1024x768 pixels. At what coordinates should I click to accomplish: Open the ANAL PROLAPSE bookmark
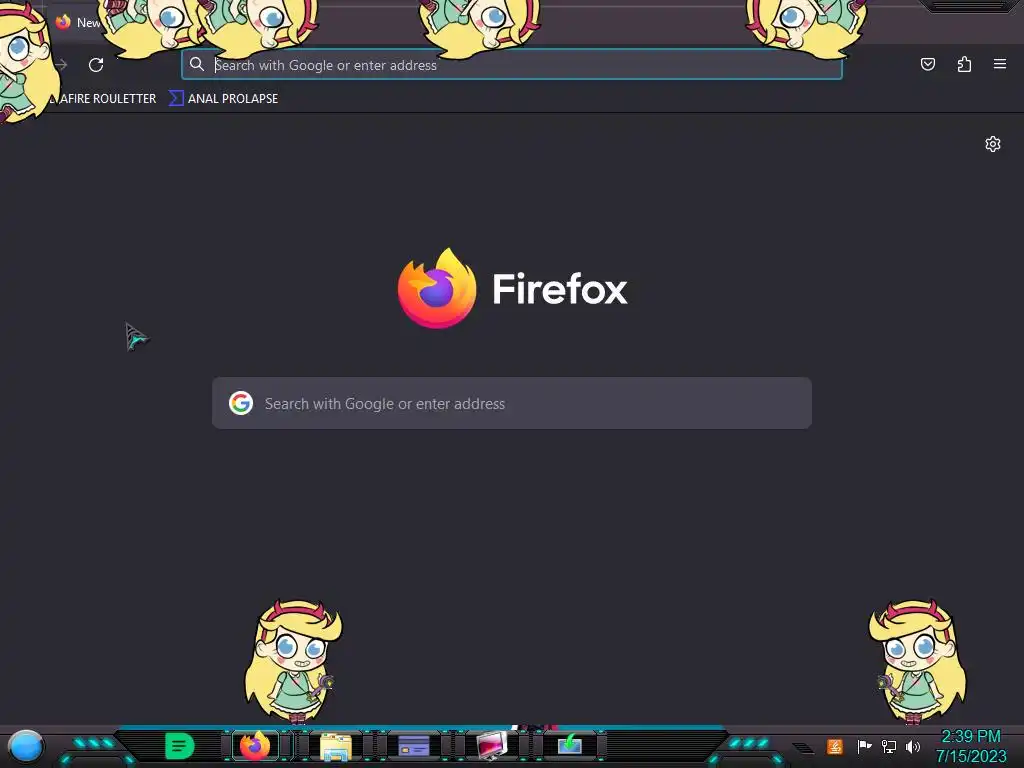[223, 99]
